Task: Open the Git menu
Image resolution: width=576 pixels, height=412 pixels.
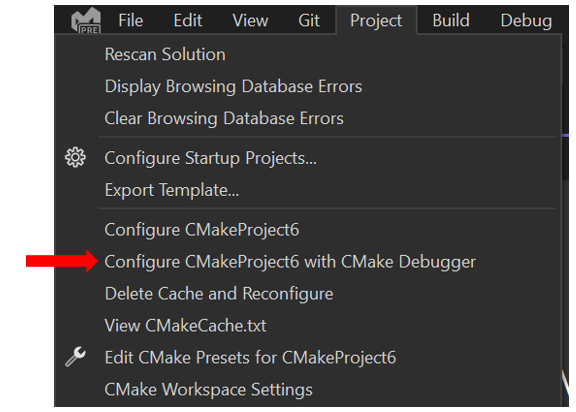Action: 309,21
